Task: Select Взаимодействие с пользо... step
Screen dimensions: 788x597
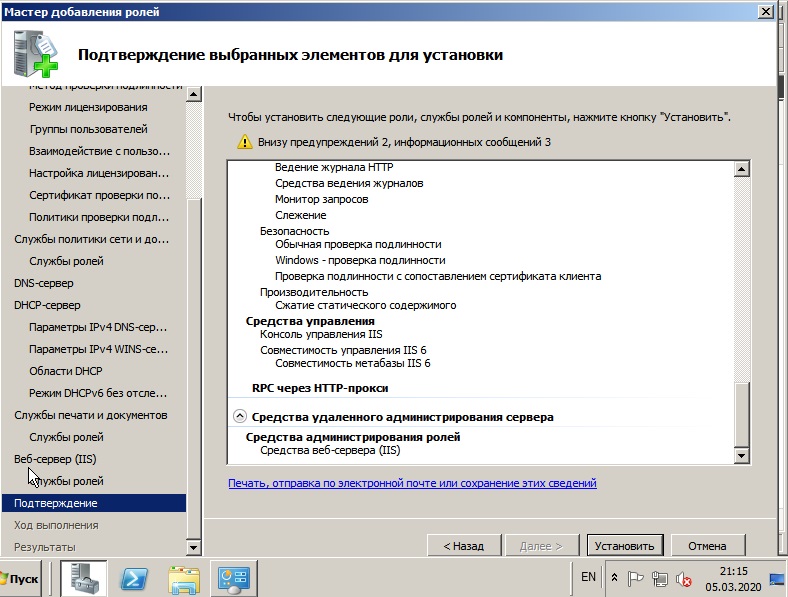Action: coord(100,151)
